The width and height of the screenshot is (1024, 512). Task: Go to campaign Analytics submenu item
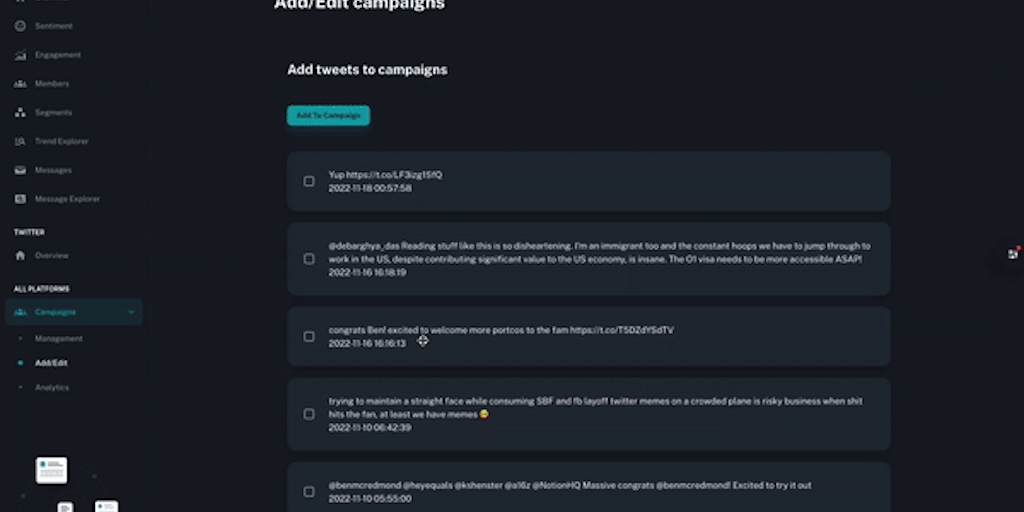click(x=52, y=387)
